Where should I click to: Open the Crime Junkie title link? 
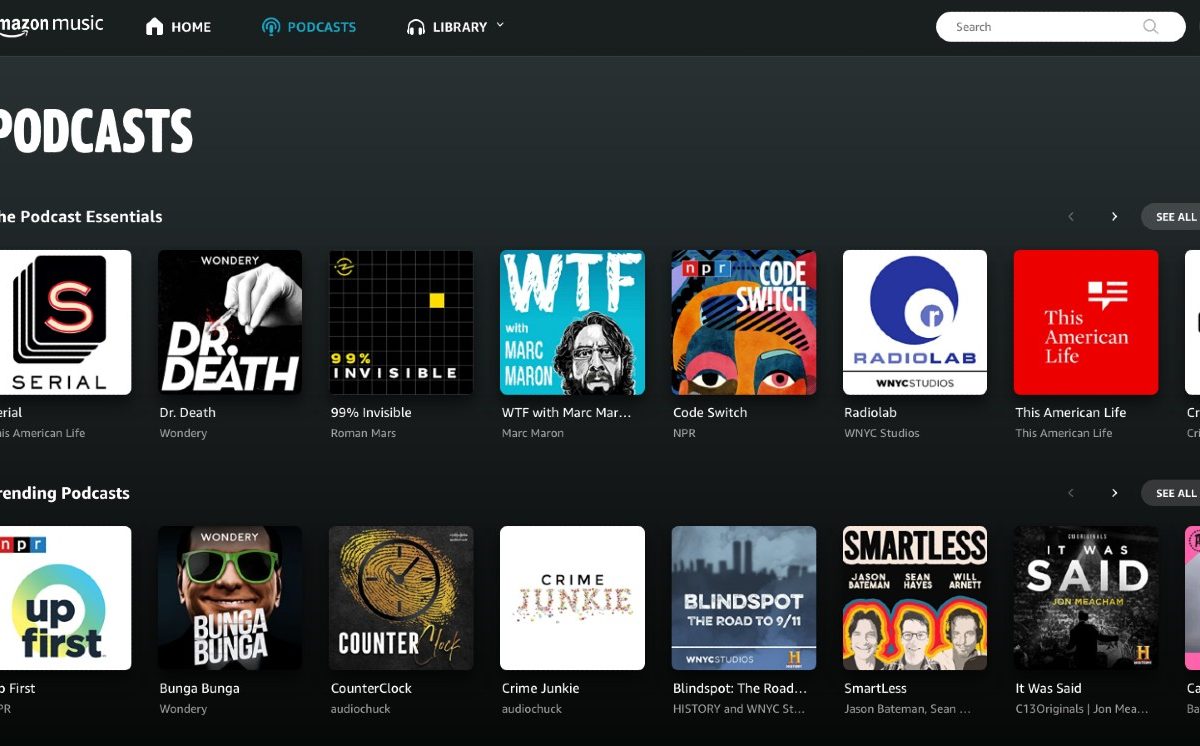click(x=540, y=688)
